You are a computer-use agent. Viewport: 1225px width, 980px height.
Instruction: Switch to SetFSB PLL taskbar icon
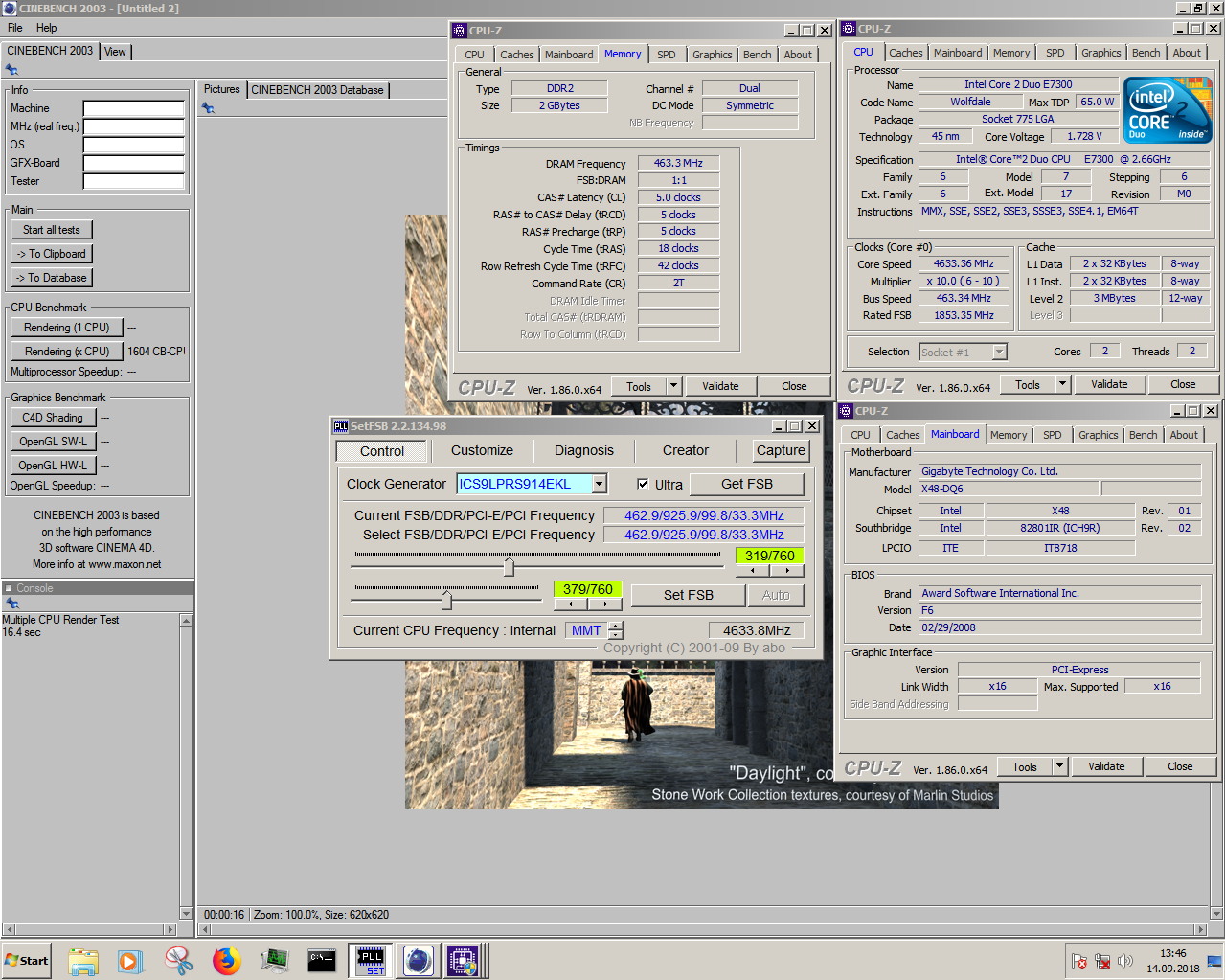[371, 961]
